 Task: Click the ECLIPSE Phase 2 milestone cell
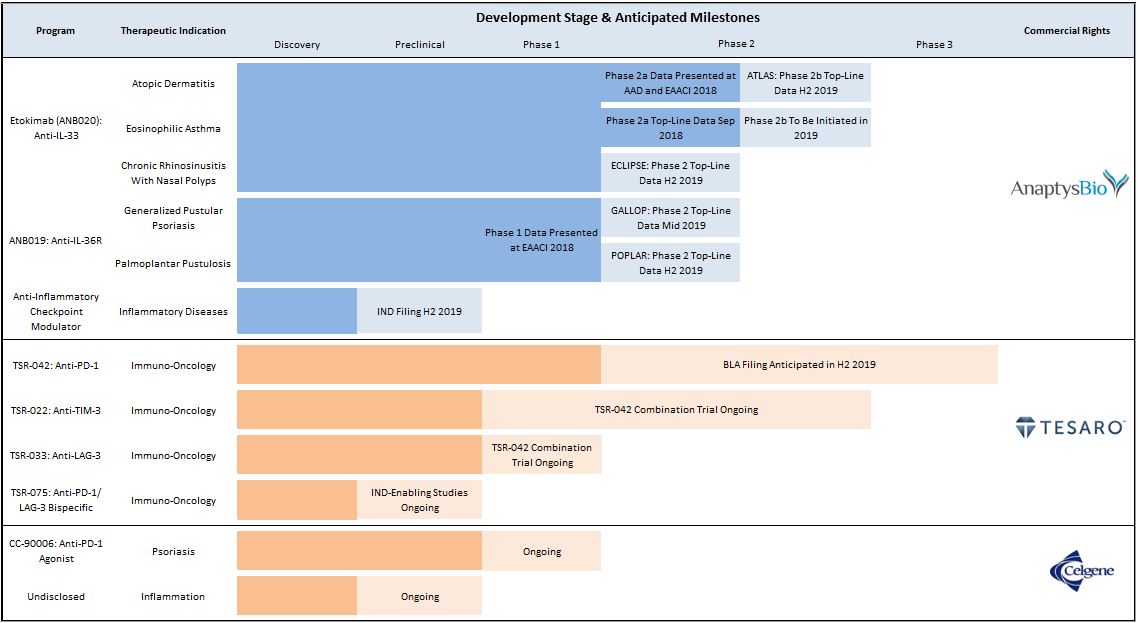670,173
